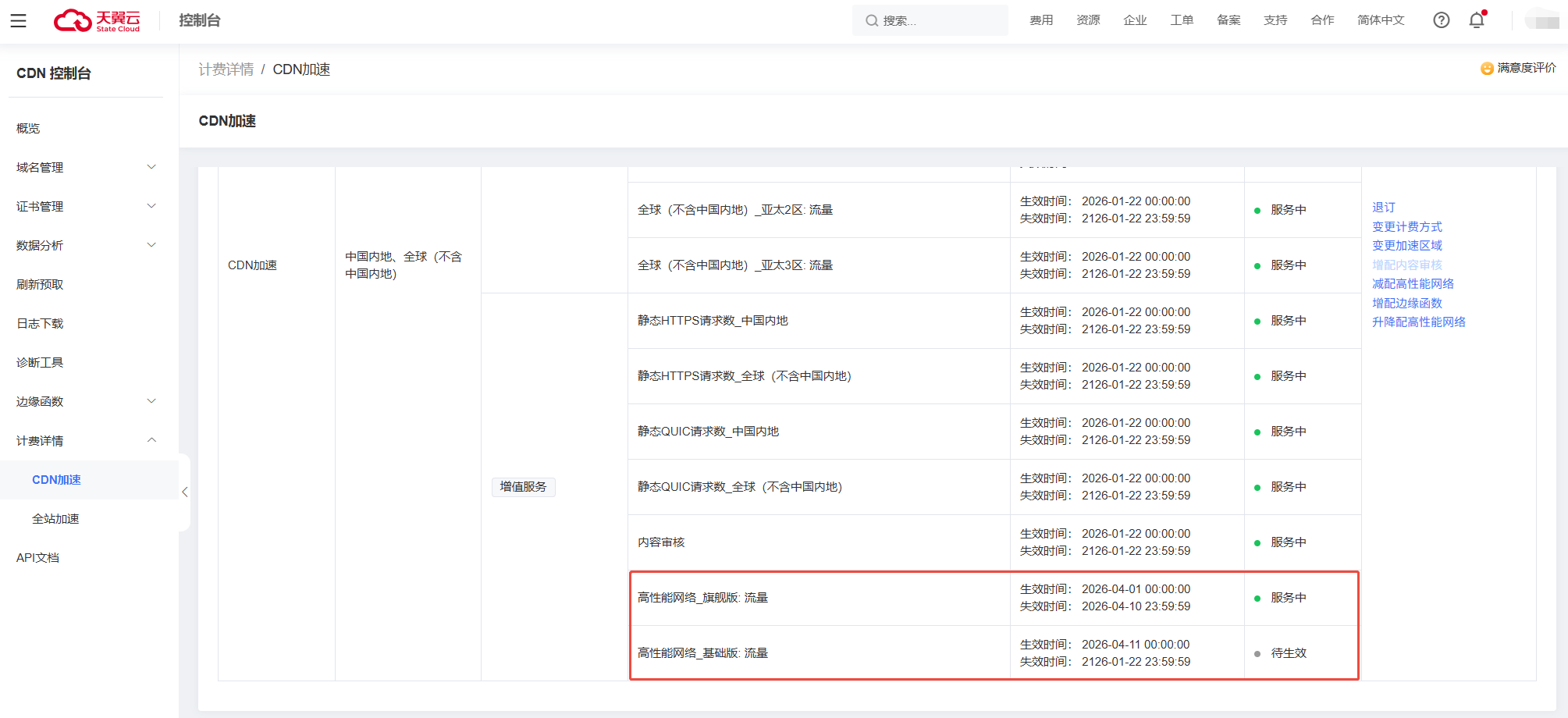Click the search magnifier icon

[871, 21]
